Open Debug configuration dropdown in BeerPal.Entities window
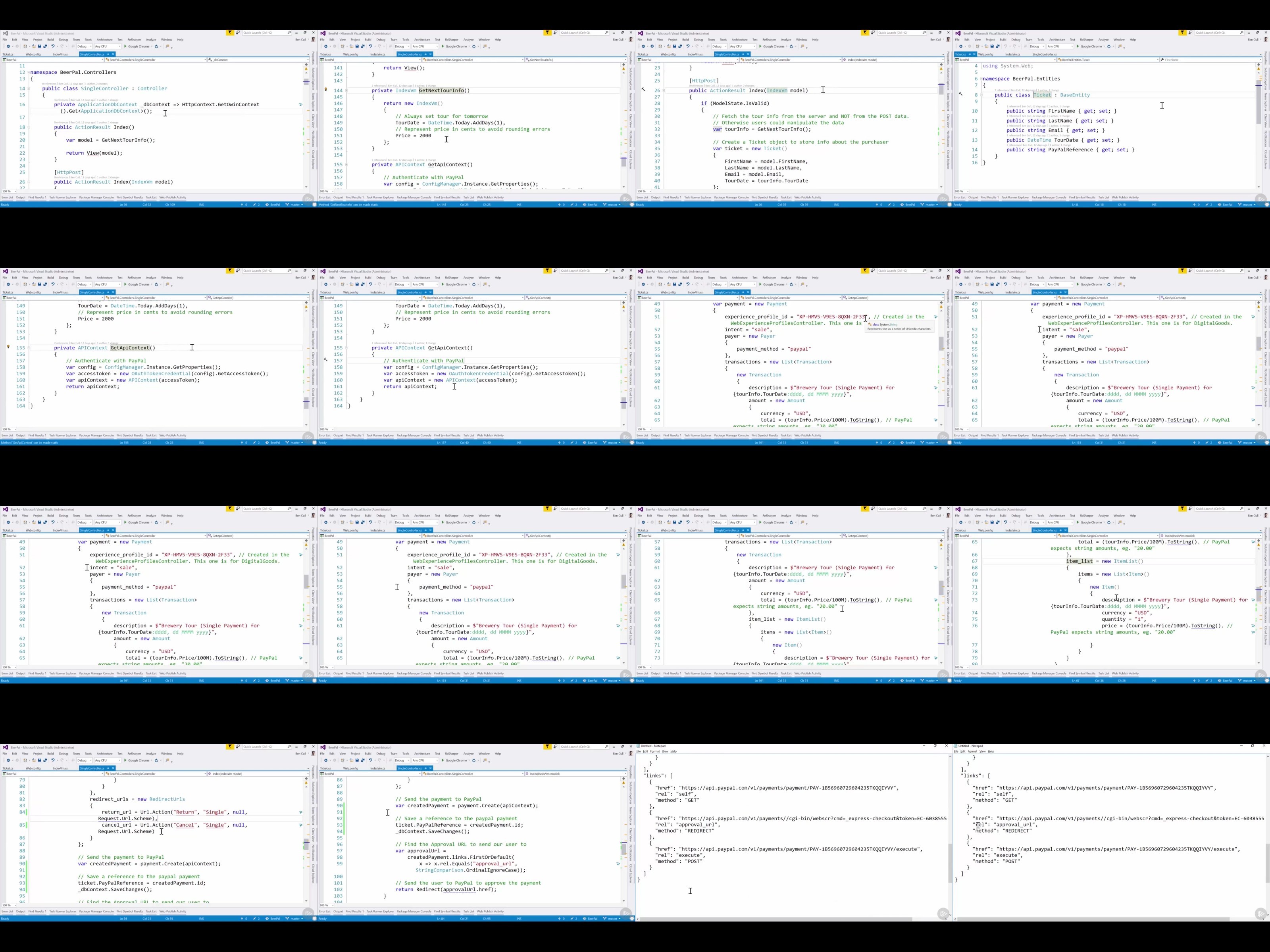 click(x=1037, y=46)
